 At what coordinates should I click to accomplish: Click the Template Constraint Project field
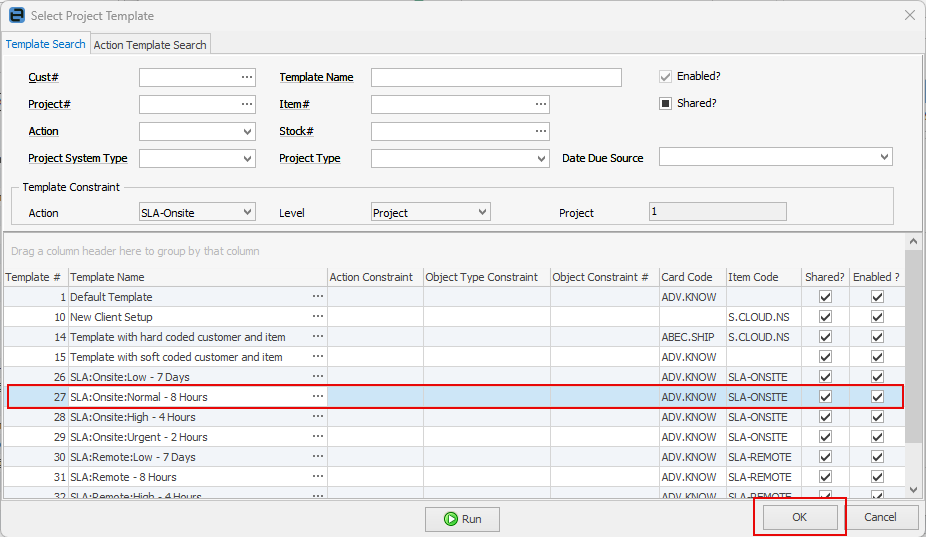pyautogui.click(x=718, y=211)
